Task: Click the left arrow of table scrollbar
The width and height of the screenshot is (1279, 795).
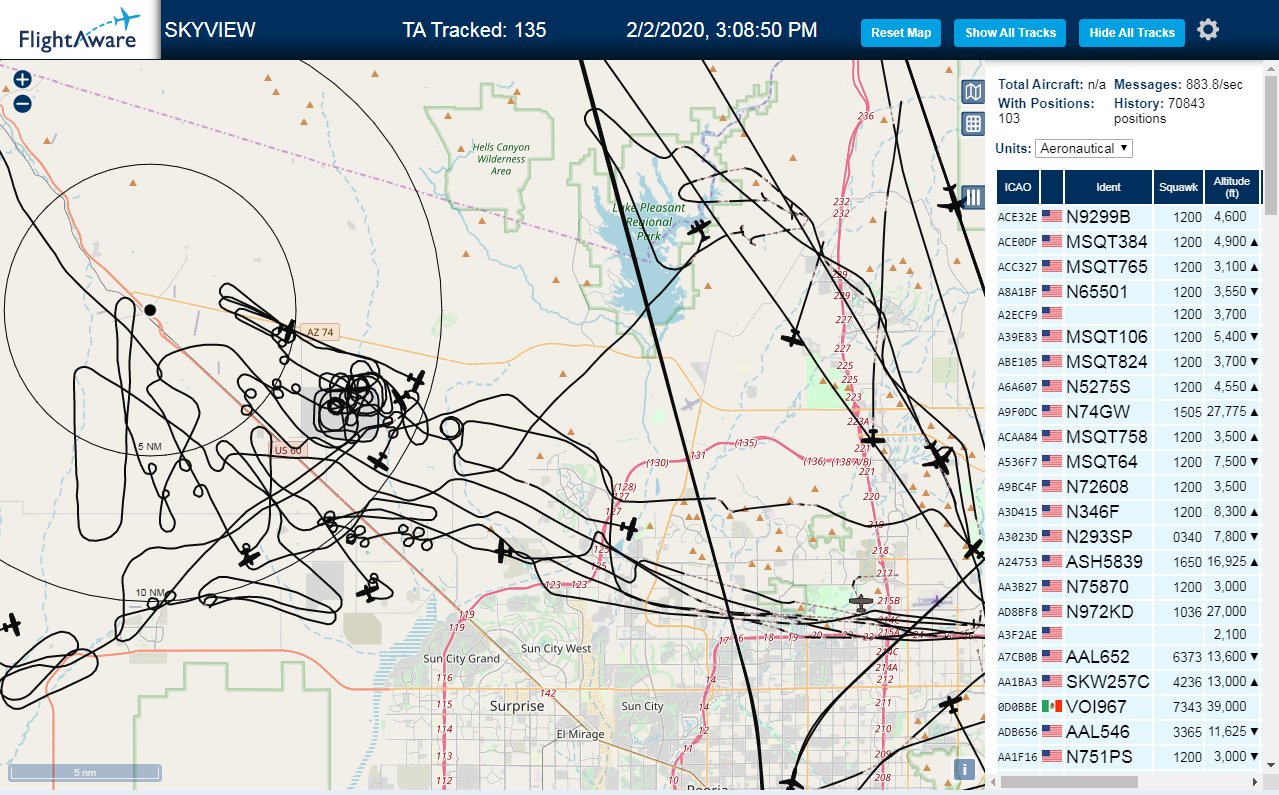Action: pyautogui.click(x=991, y=781)
